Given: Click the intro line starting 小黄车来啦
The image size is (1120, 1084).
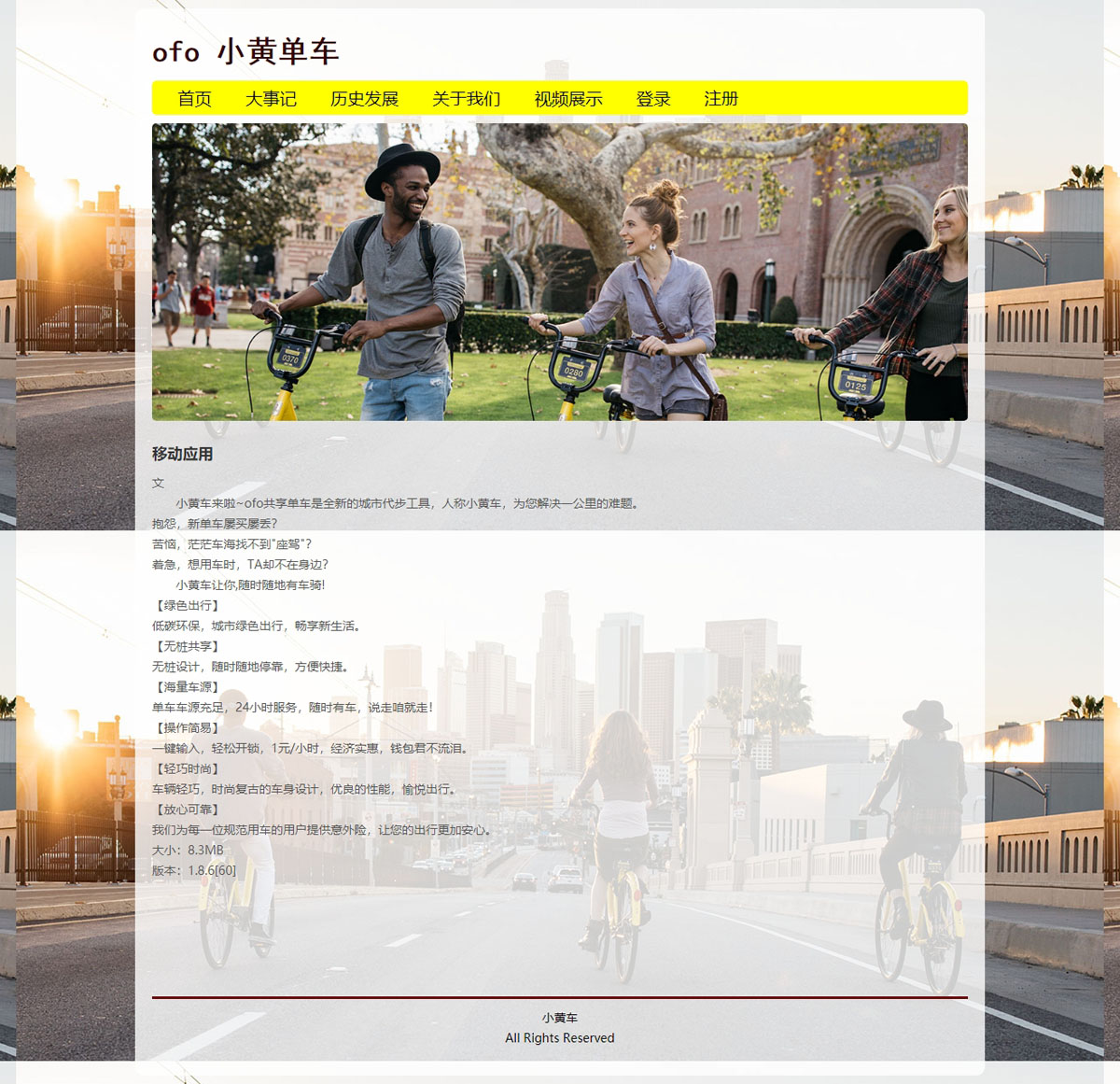Looking at the screenshot, I should 408,503.
